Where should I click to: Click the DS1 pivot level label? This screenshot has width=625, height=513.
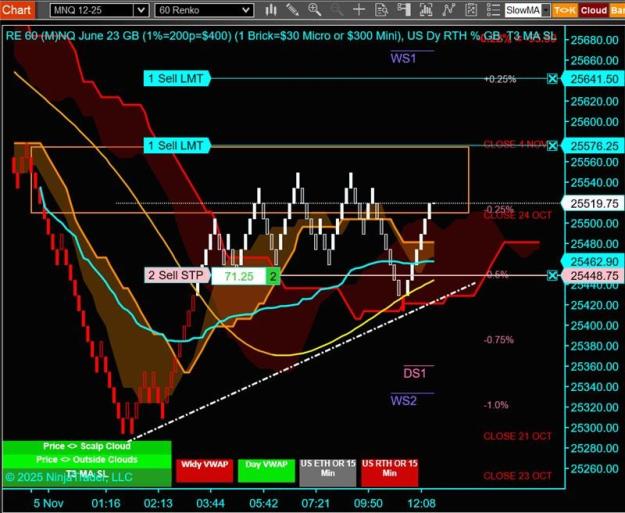(415, 373)
